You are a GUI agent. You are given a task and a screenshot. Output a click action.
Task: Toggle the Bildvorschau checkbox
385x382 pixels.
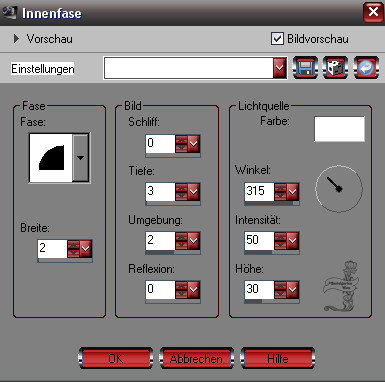tap(277, 39)
